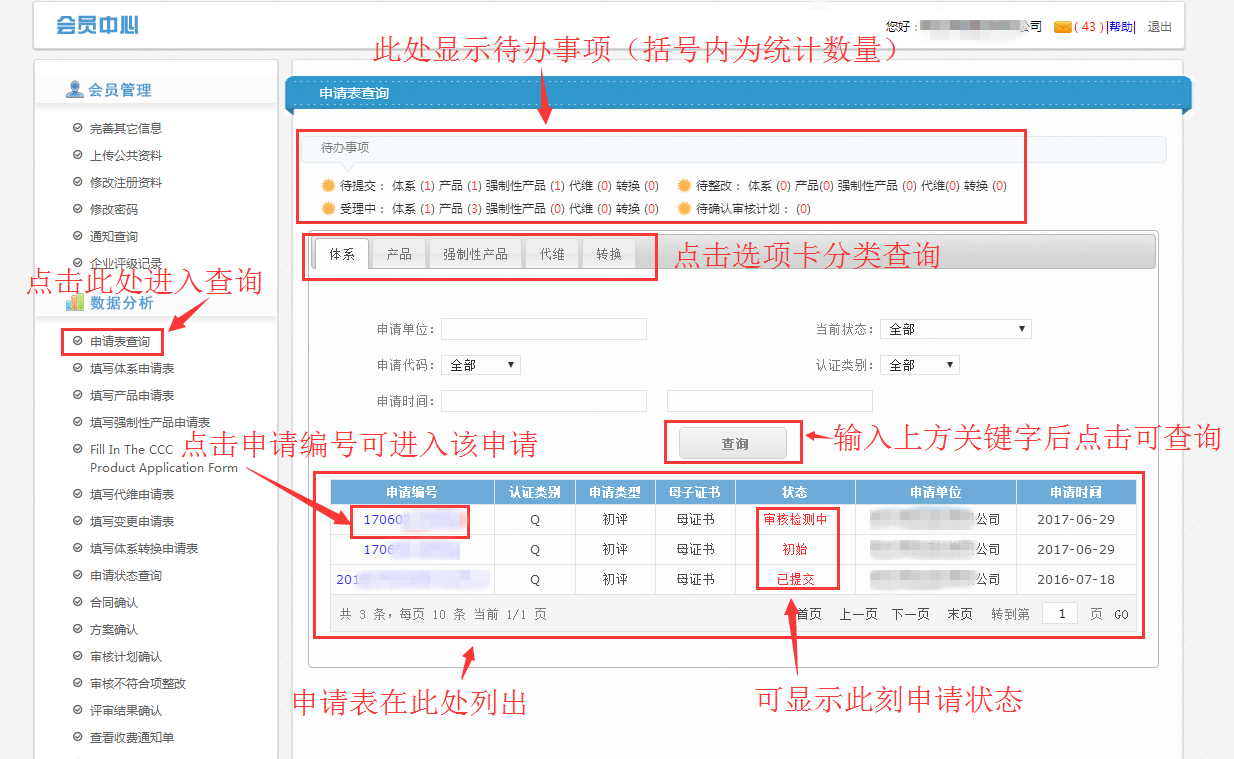Expand the 申请代码 dropdown

pyautogui.click(x=481, y=365)
